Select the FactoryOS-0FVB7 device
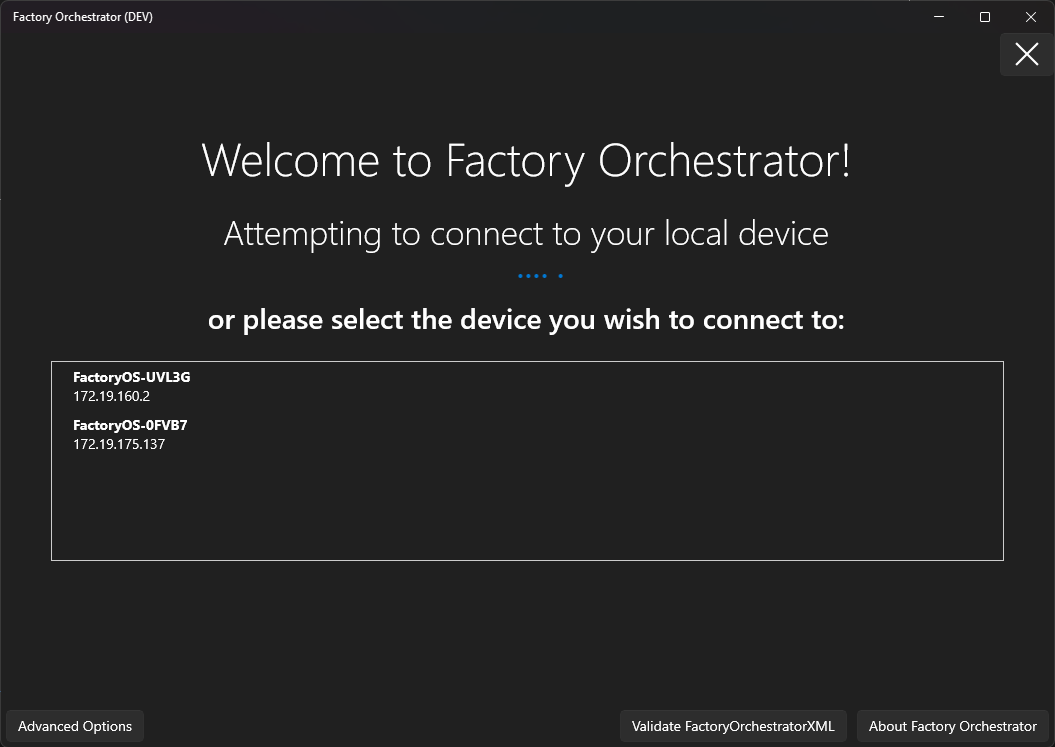Viewport: 1055px width, 747px height. [x=130, y=425]
